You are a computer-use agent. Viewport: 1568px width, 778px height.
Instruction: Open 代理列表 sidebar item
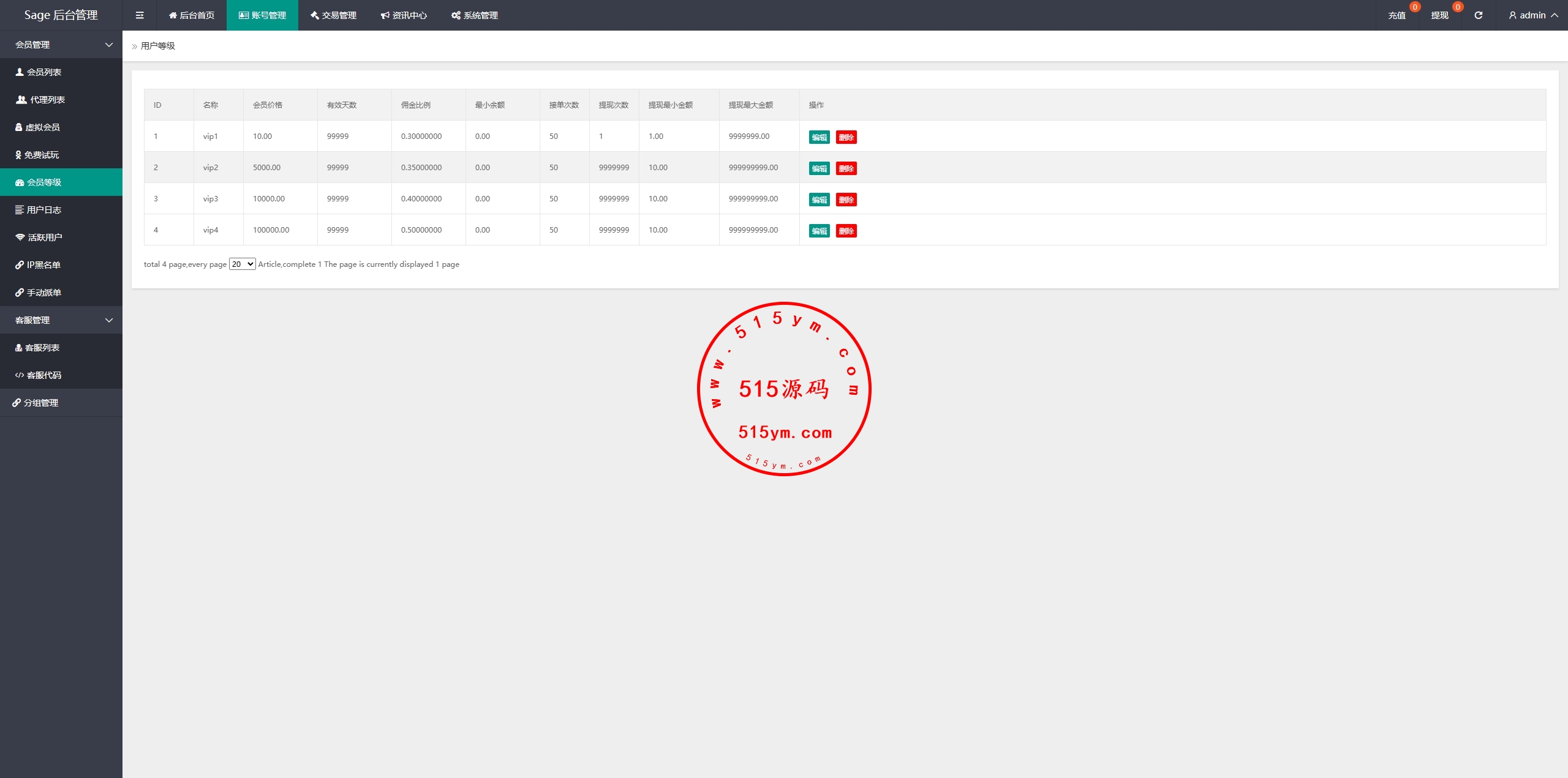(47, 100)
